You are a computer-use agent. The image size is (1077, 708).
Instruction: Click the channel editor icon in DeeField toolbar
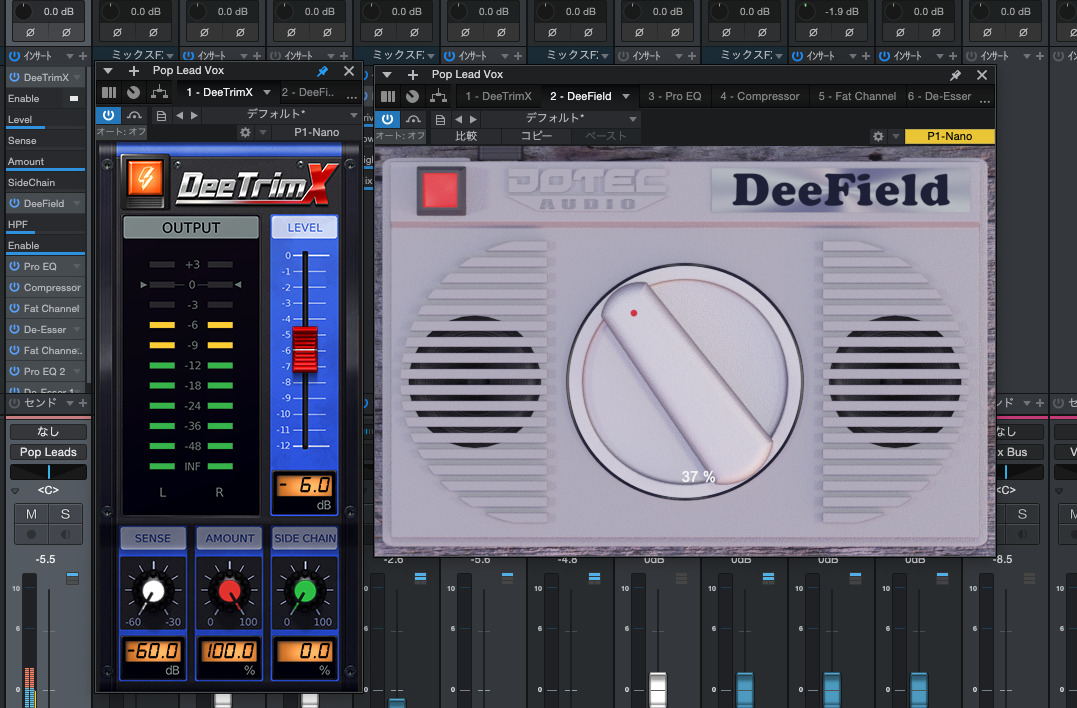tap(388, 96)
